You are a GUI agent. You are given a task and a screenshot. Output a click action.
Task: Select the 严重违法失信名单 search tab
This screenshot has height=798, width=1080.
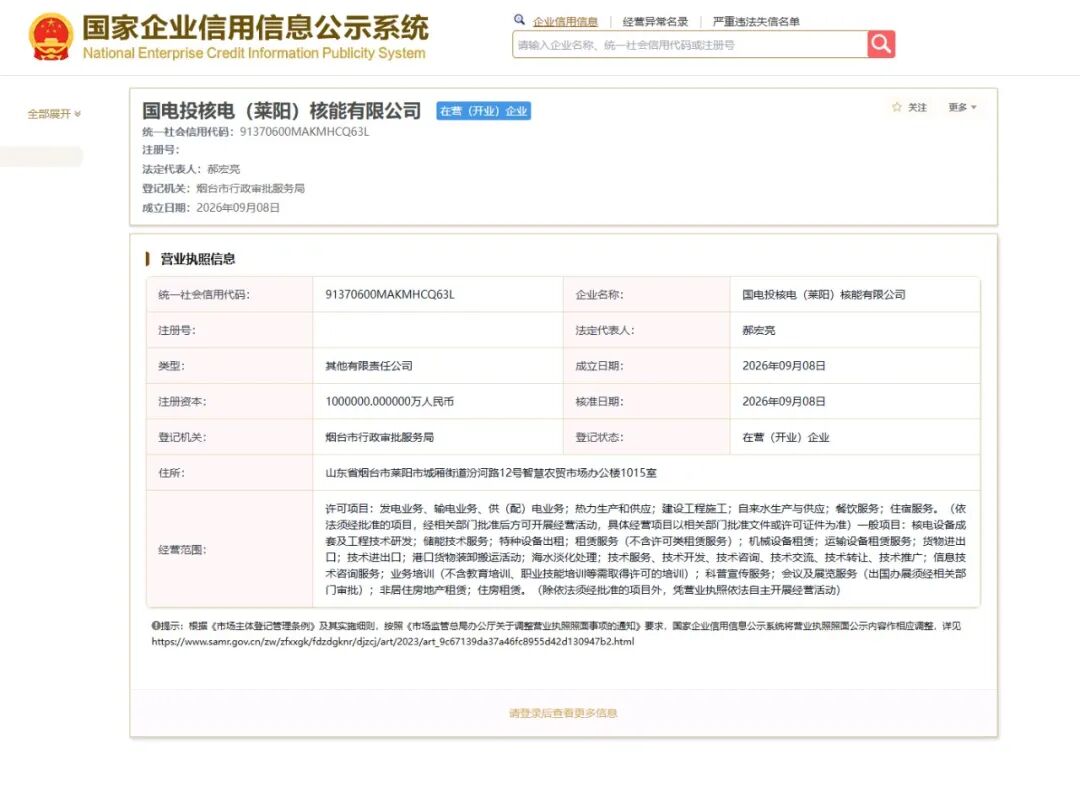coord(756,21)
